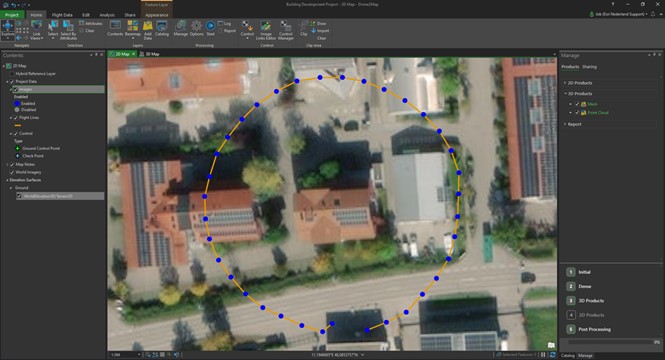This screenshot has width=665, height=360.
Task: Expand the Report section in Manage
Action: click(x=565, y=124)
